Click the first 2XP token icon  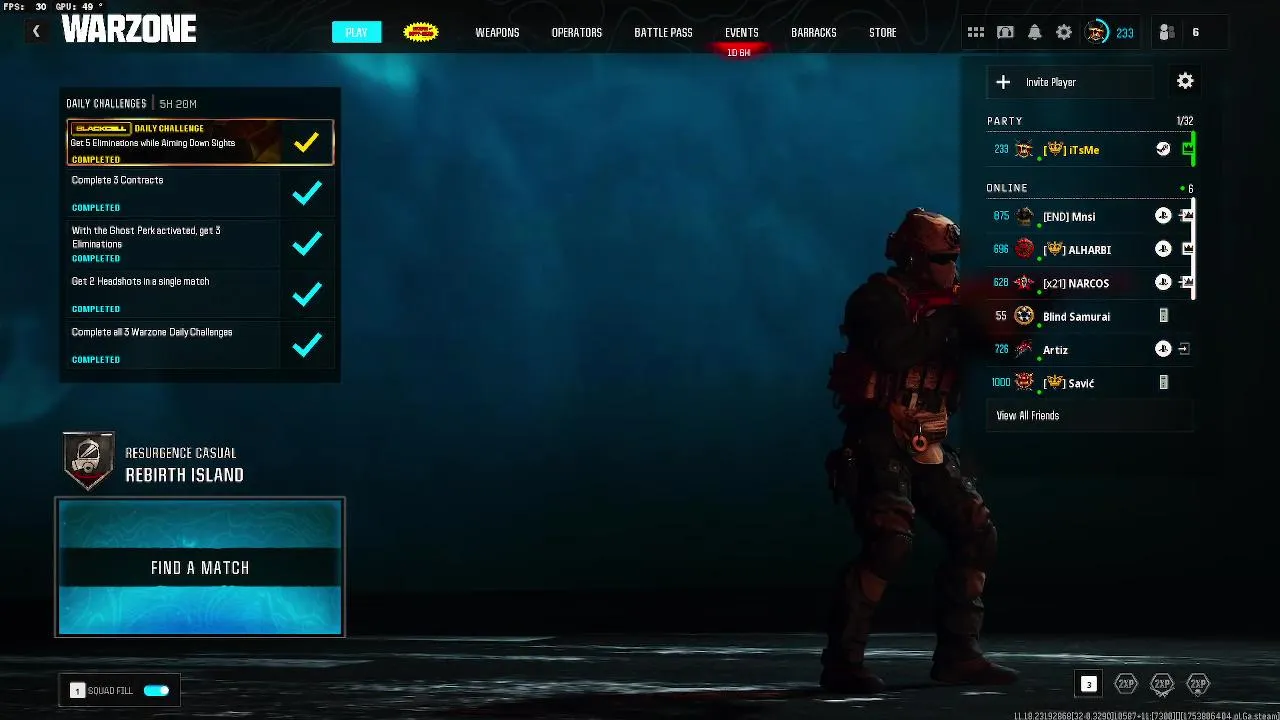click(1126, 684)
